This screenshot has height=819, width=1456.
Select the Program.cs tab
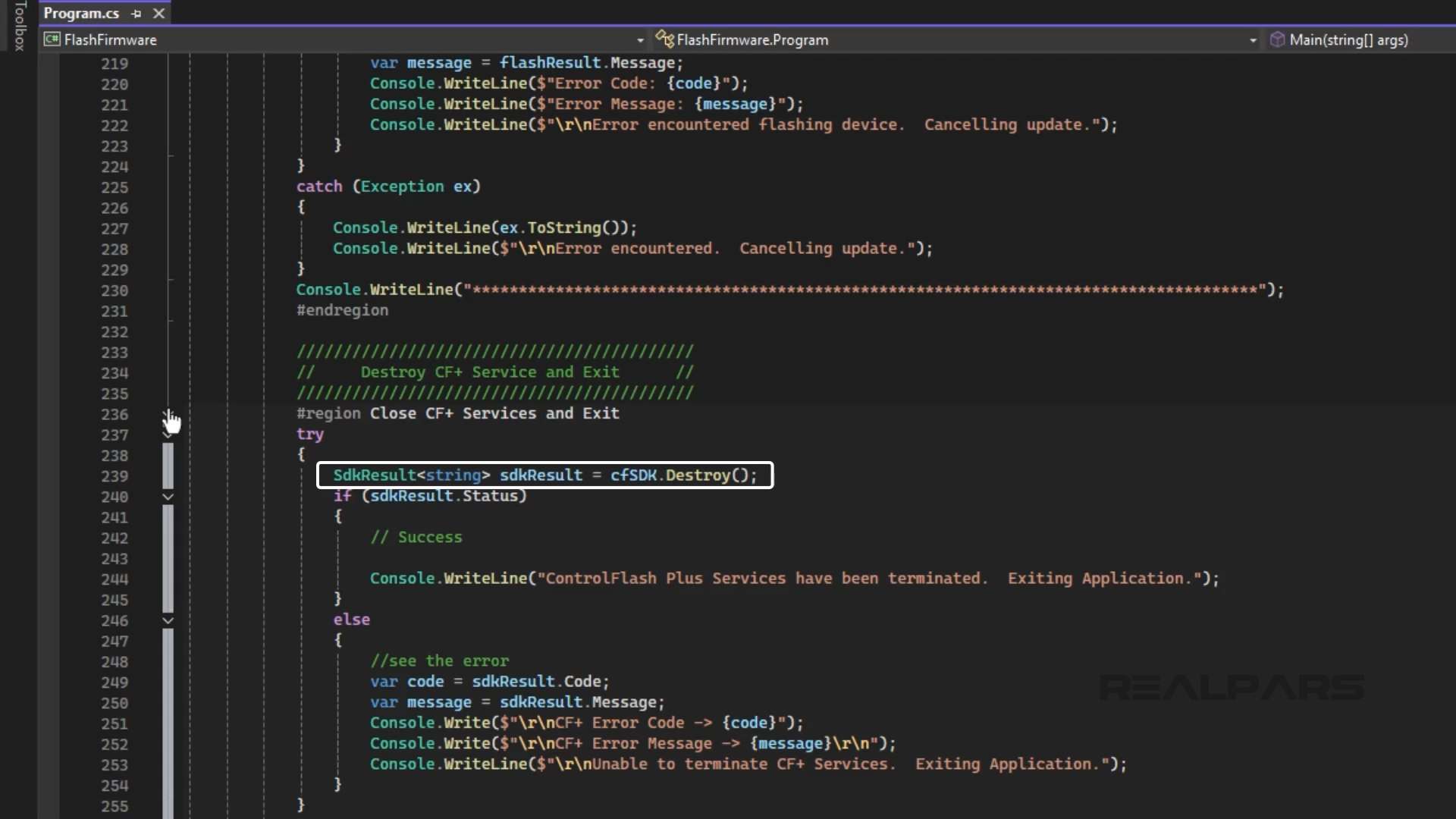(81, 13)
